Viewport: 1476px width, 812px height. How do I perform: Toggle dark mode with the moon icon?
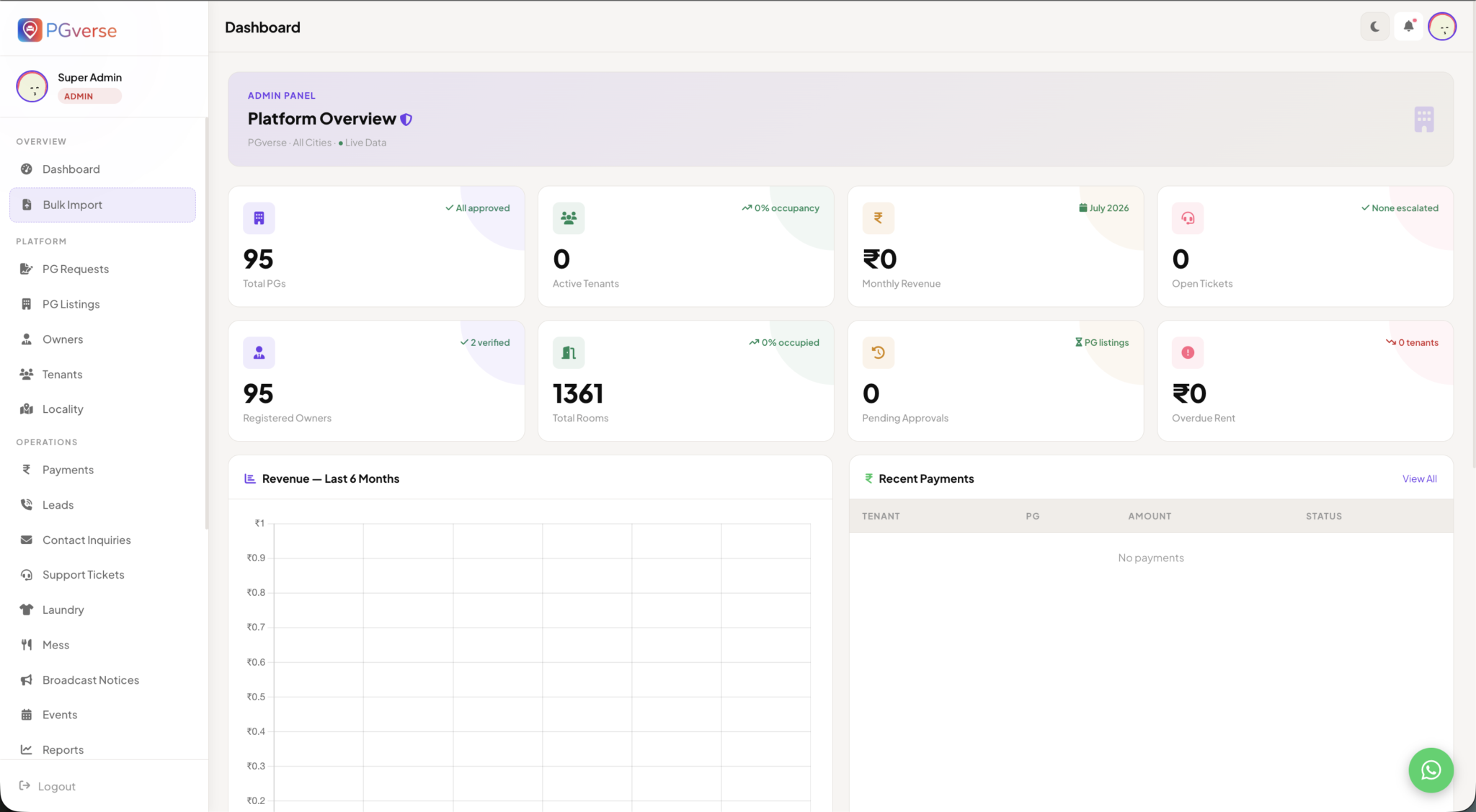point(1374,27)
